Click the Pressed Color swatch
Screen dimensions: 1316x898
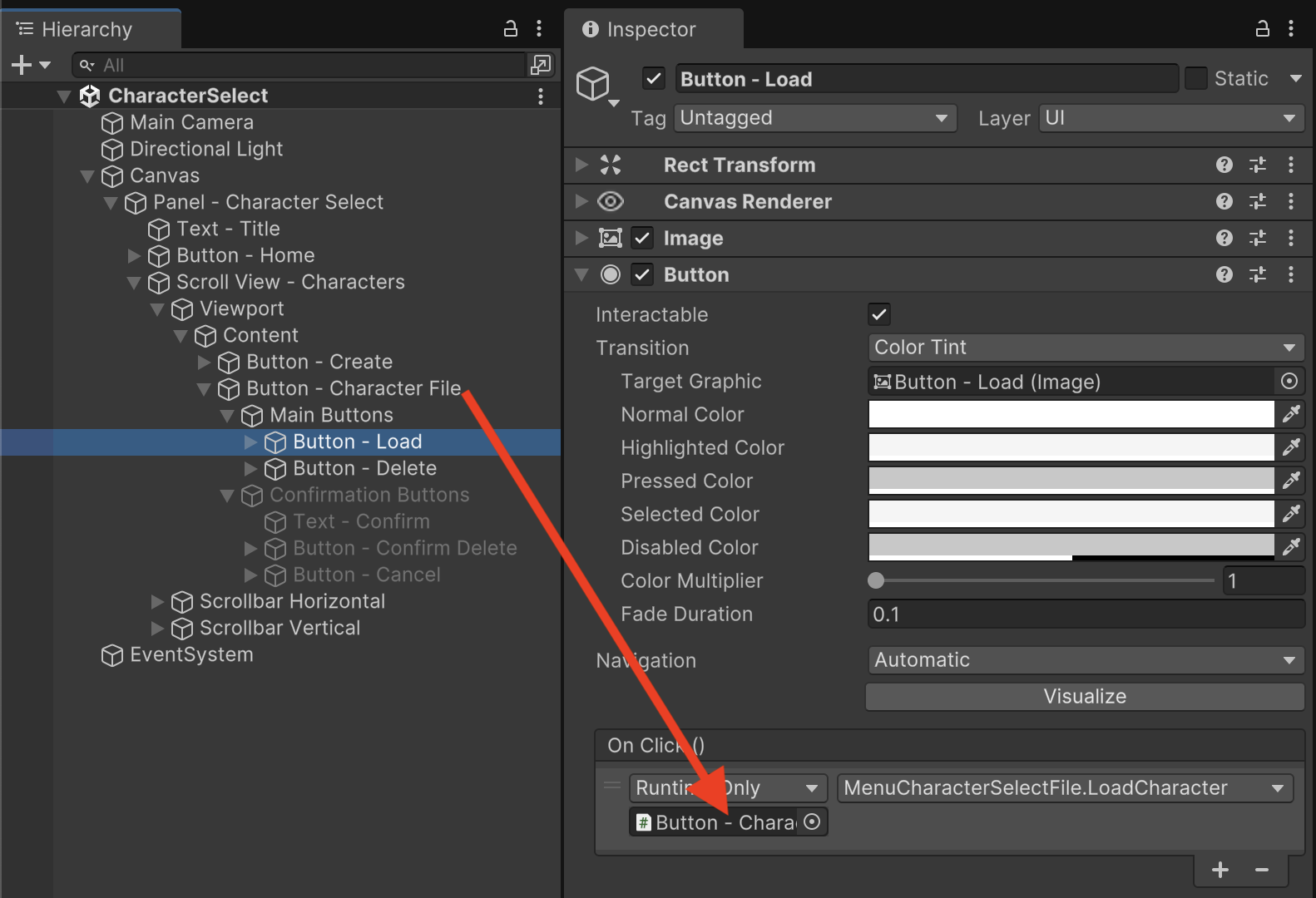click(x=1071, y=481)
